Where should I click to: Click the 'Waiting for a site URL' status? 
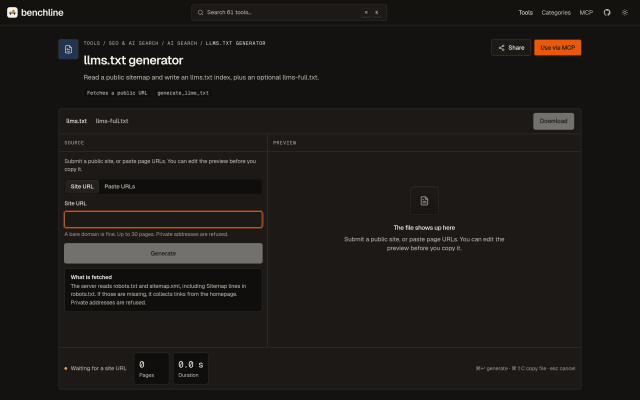tap(98, 368)
